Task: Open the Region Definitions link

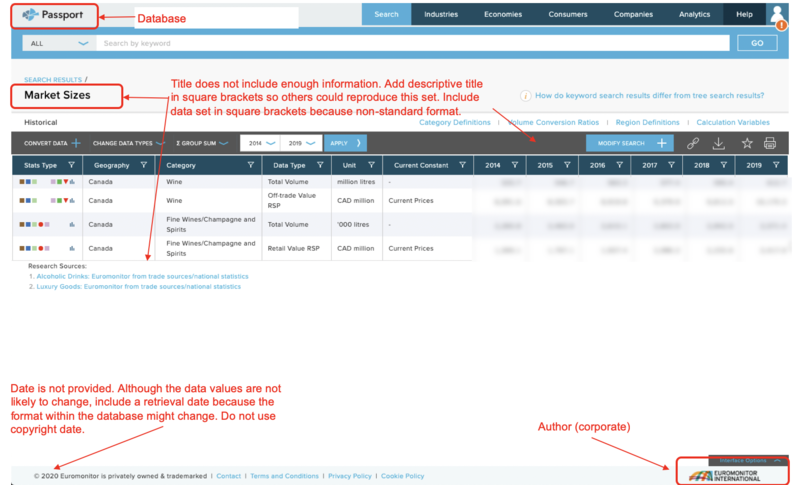Action: [647, 122]
